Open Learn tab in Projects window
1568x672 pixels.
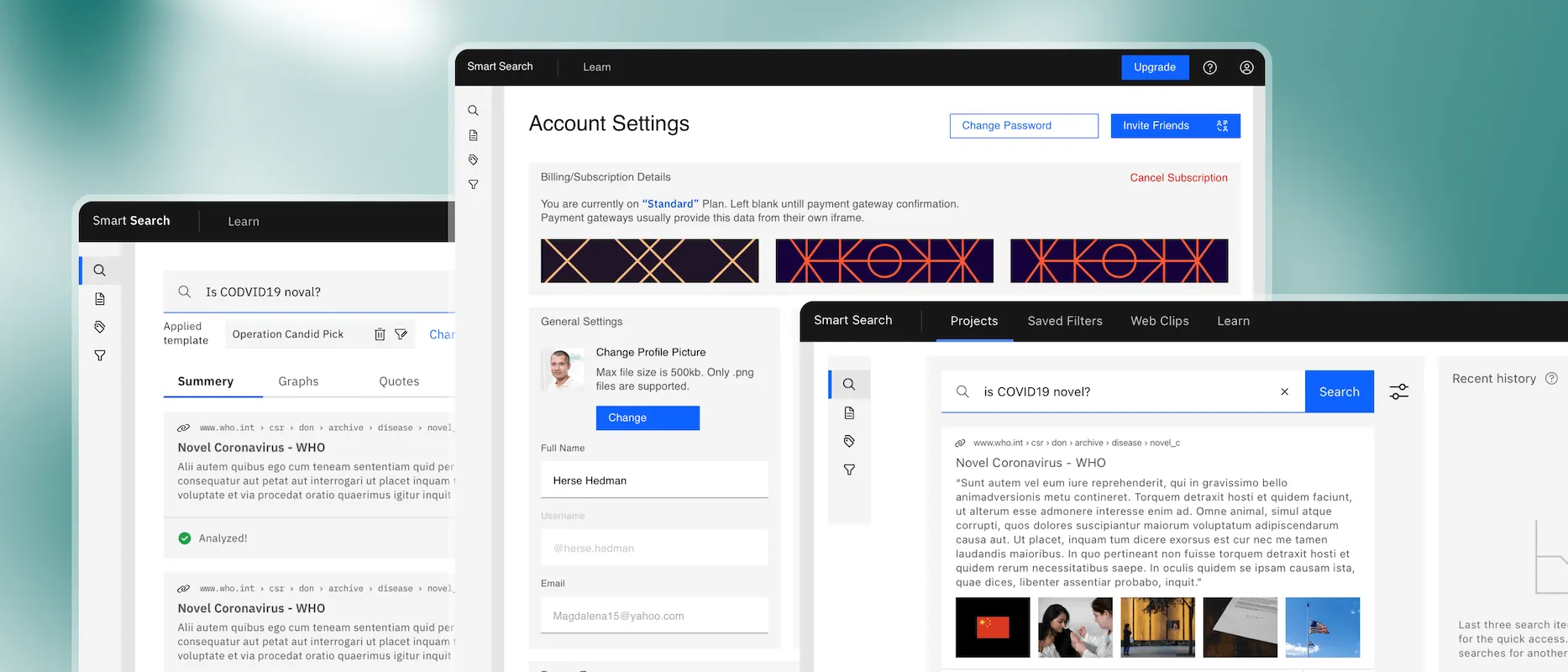tap(1234, 321)
